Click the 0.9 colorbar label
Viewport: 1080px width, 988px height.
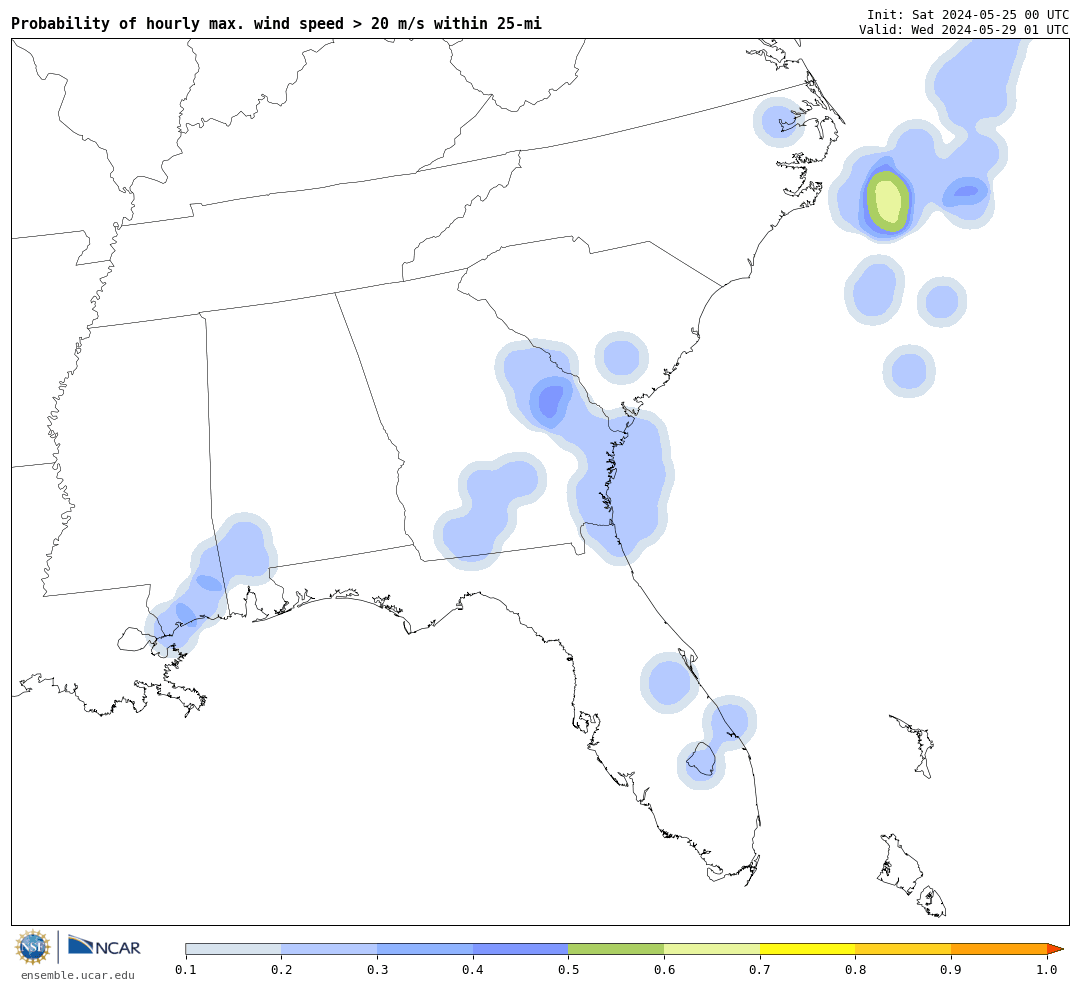point(951,970)
